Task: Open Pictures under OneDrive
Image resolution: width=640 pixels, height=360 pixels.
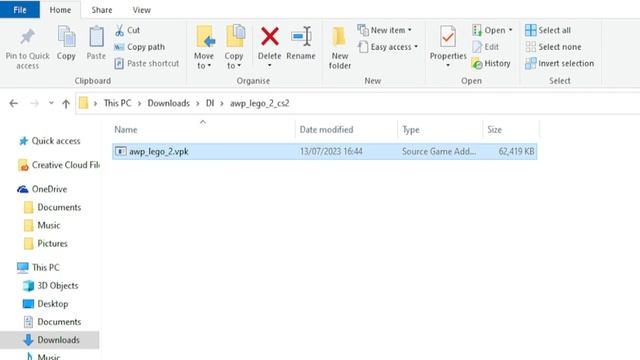Action: 45,244
